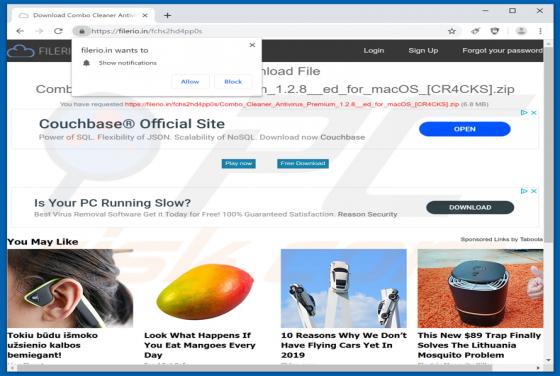Allow notifications from filerio.in

point(190,82)
